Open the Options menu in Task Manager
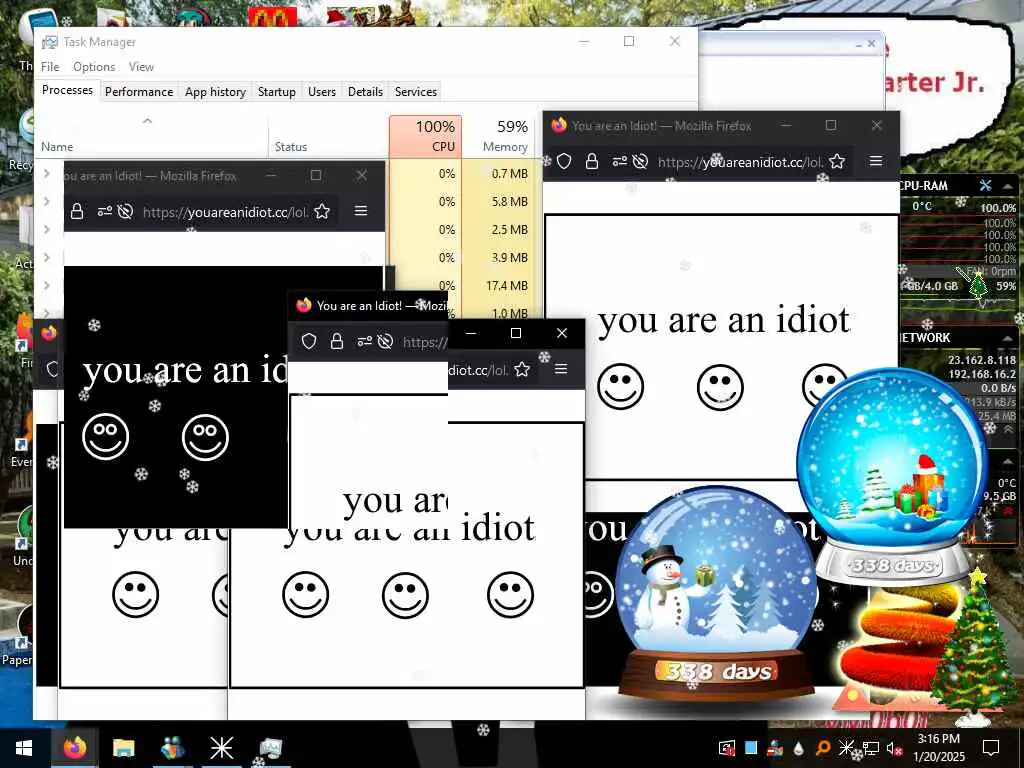 (94, 67)
